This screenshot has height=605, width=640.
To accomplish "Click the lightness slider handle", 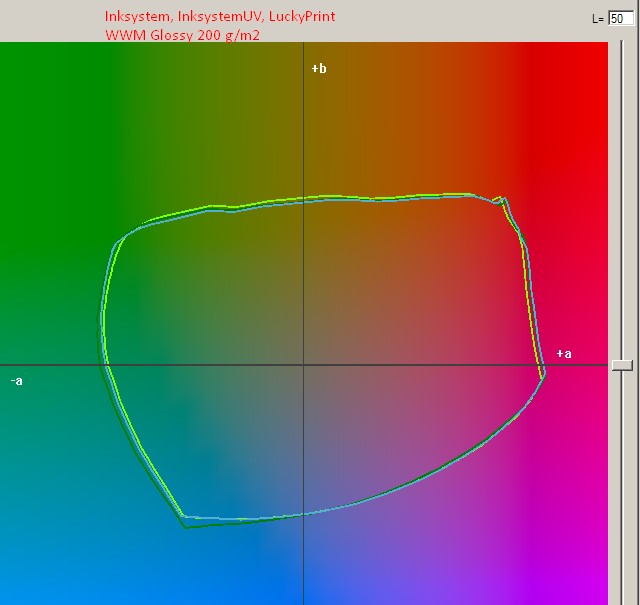I will point(622,365).
